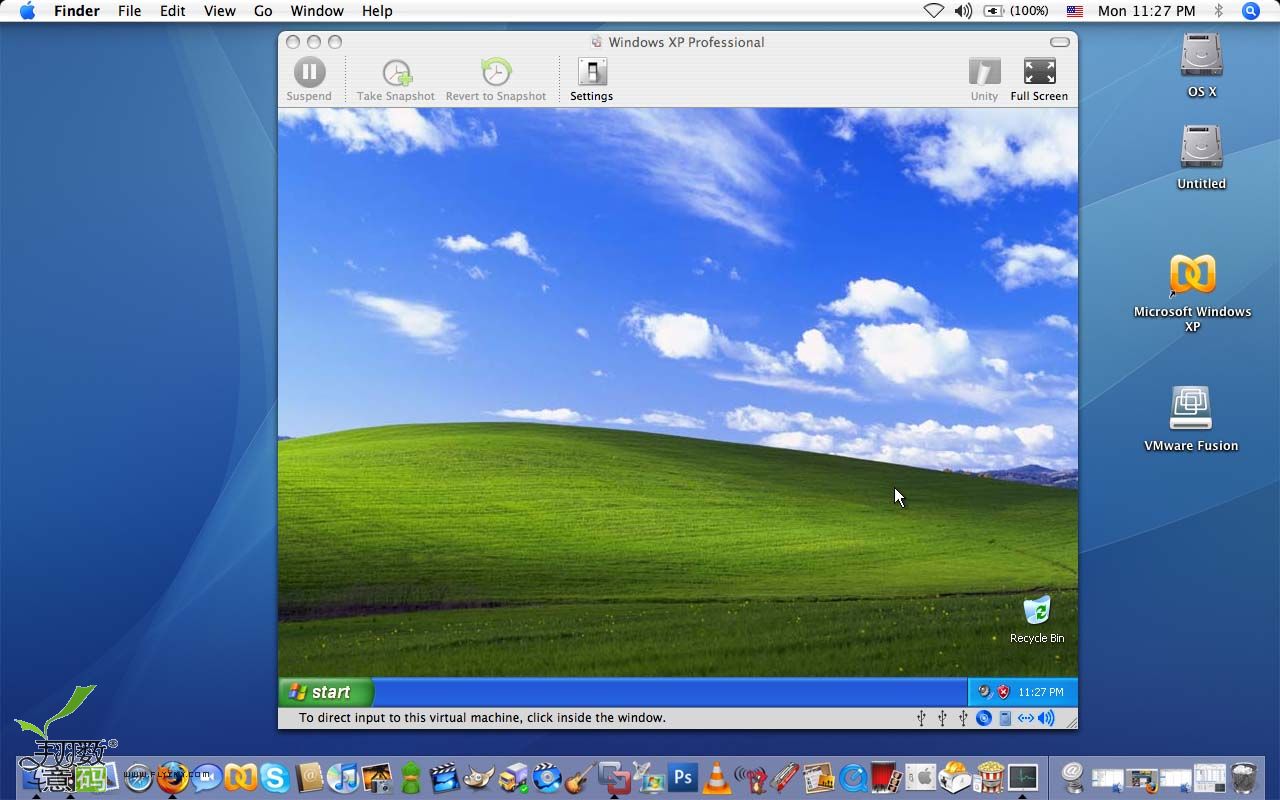1280x800 pixels.
Task: Click the network adapter status icon
Action: [1026, 718]
